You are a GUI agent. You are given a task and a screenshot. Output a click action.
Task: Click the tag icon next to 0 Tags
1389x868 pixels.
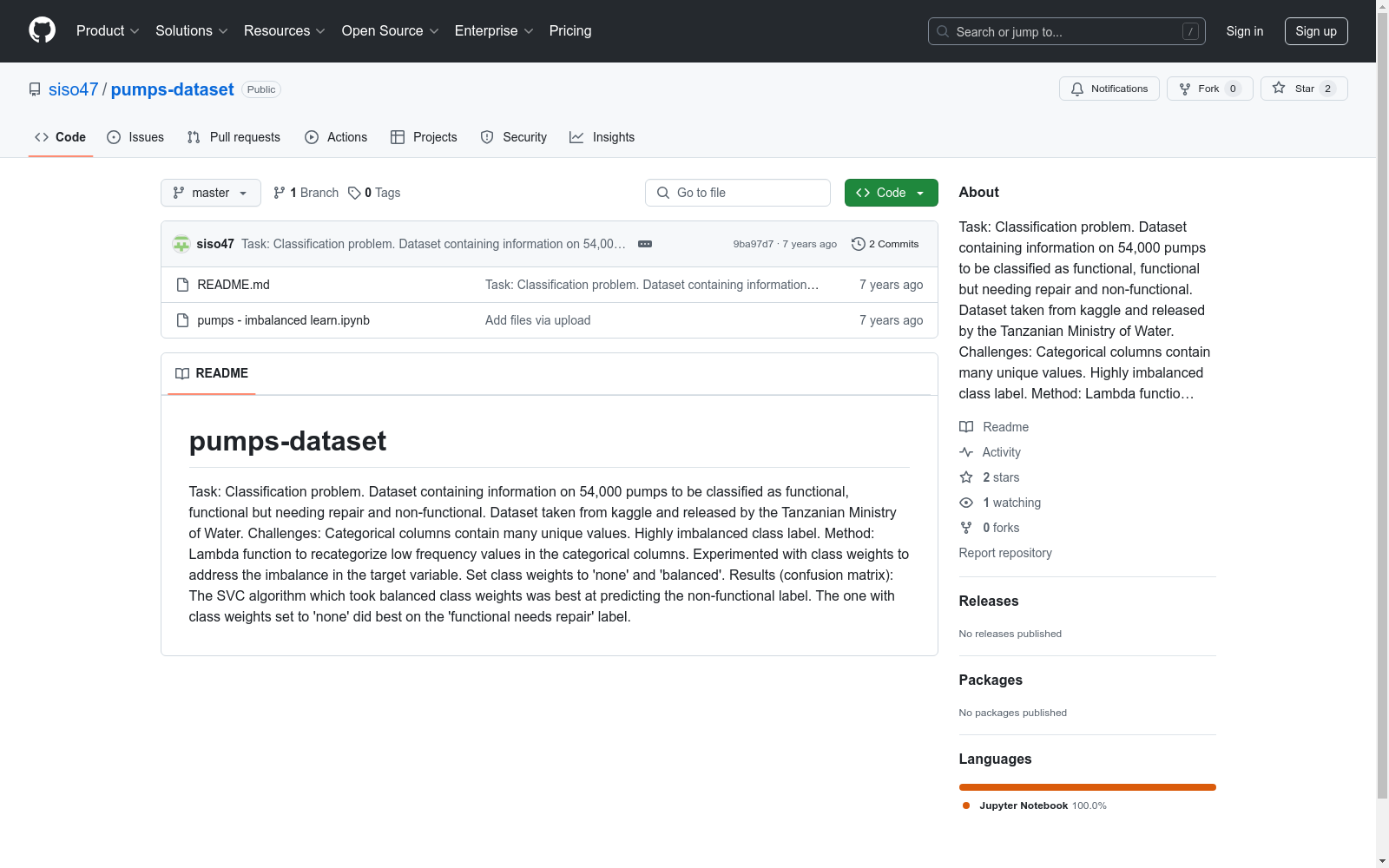point(354,193)
